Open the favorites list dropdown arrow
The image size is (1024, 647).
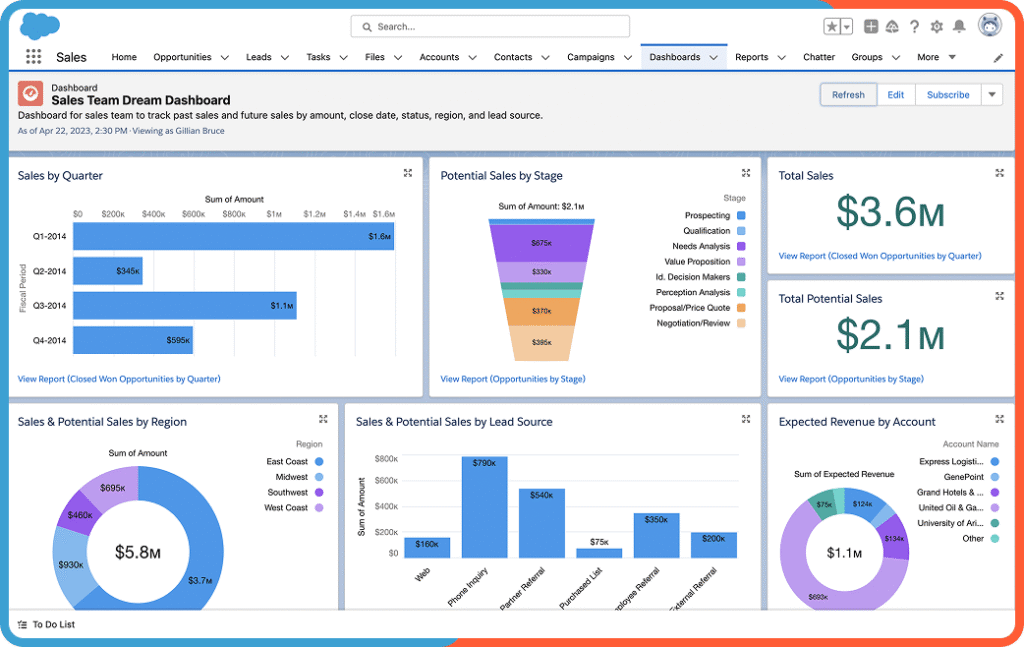[x=847, y=27]
